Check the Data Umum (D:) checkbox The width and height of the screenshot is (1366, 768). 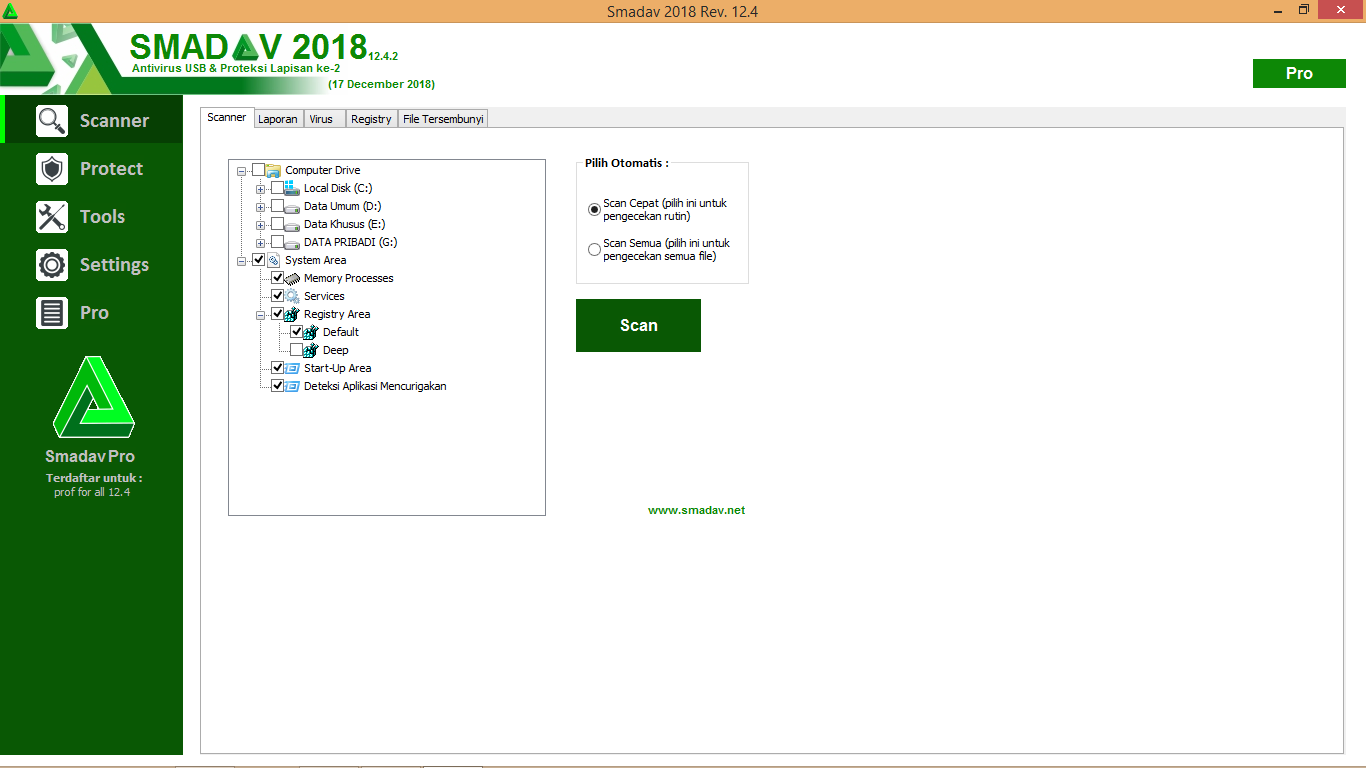coord(277,206)
